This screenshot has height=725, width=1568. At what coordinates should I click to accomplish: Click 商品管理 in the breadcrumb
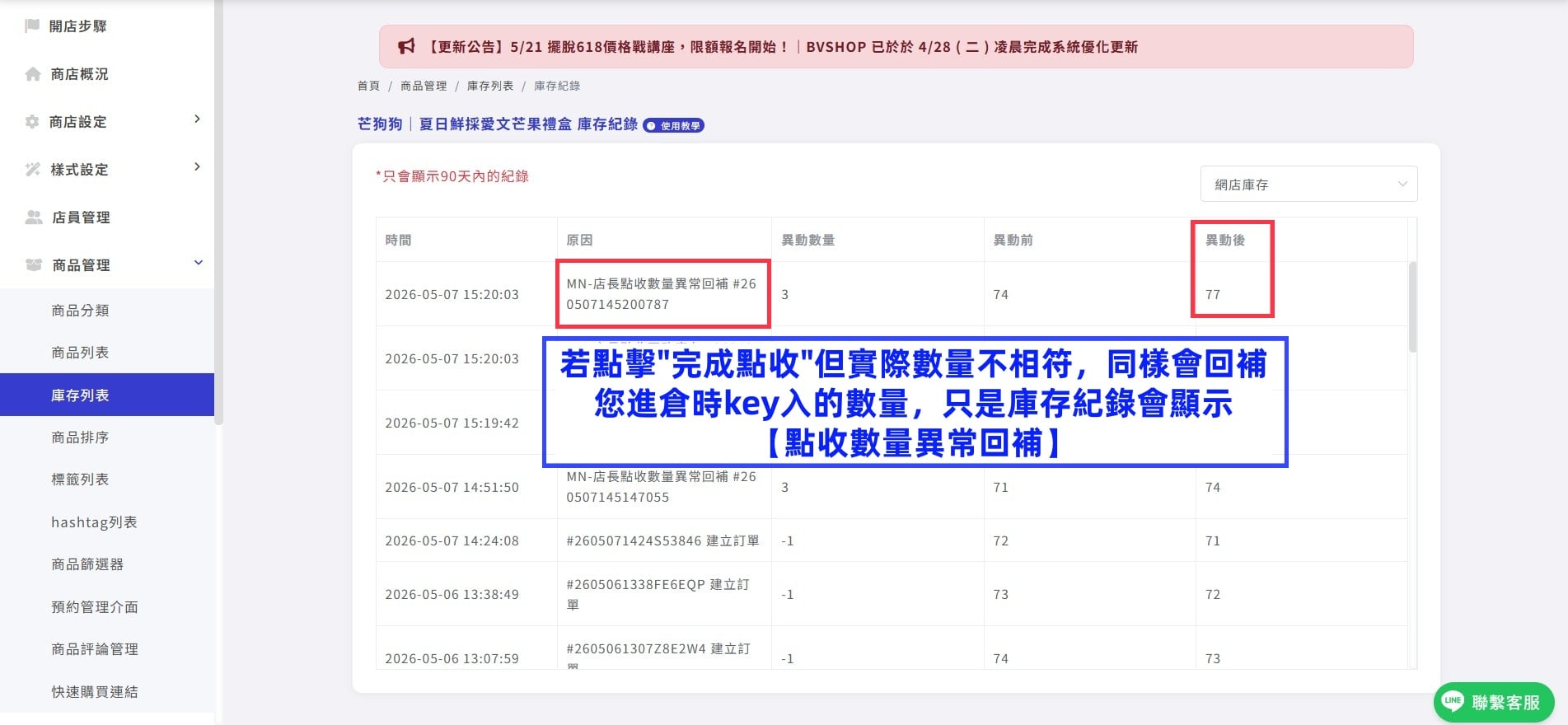[424, 86]
